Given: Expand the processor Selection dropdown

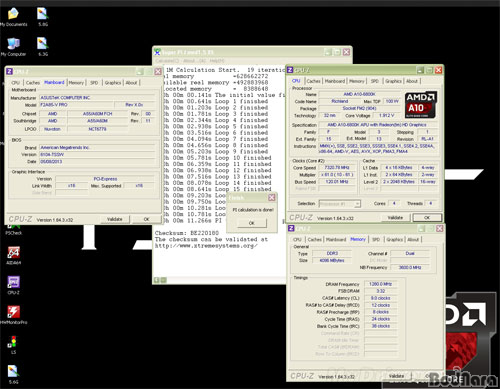Looking at the screenshot, I should pyautogui.click(x=357, y=203).
